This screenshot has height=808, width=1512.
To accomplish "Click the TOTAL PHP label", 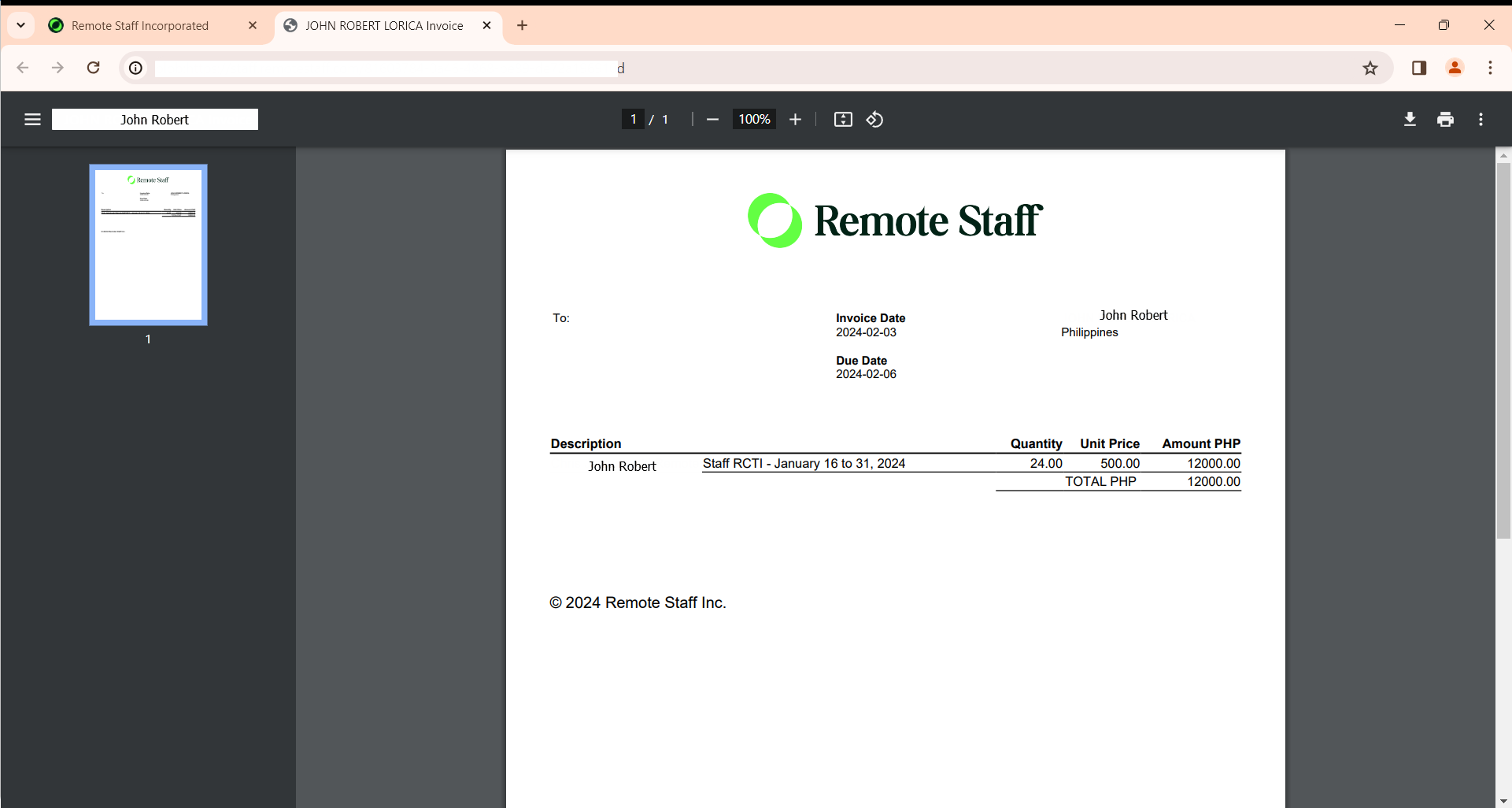I will (x=1100, y=482).
